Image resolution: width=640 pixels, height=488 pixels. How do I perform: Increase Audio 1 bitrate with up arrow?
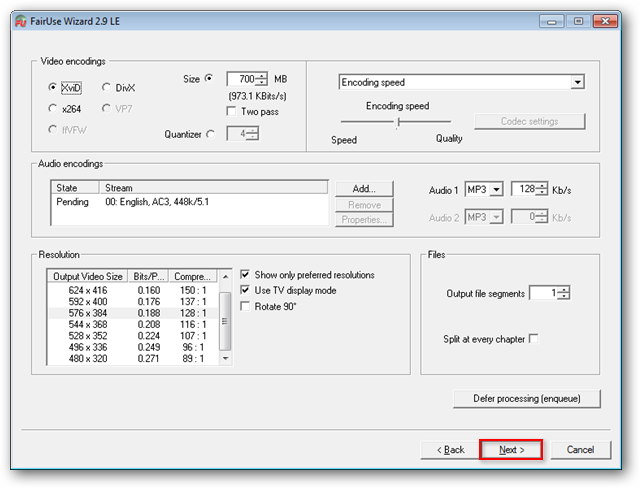pyautogui.click(x=542, y=186)
